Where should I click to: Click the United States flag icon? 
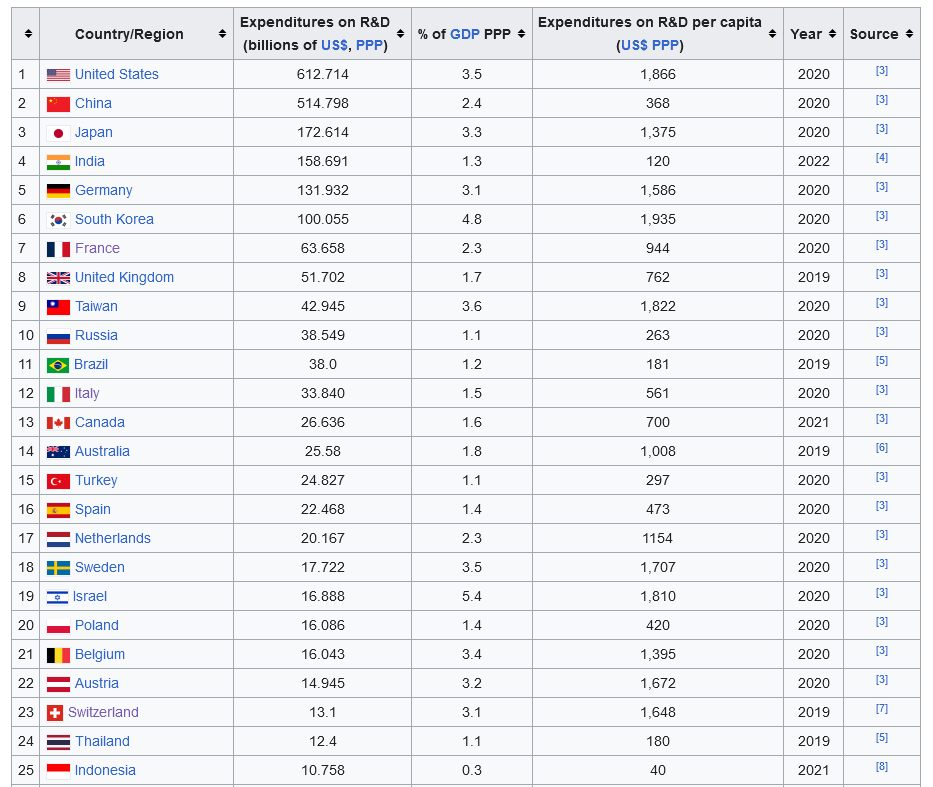[58, 75]
